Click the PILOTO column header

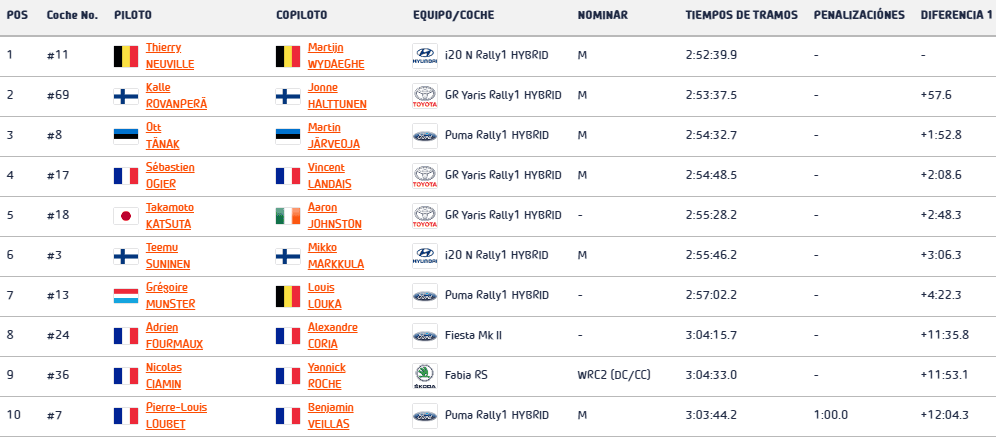pos(133,15)
